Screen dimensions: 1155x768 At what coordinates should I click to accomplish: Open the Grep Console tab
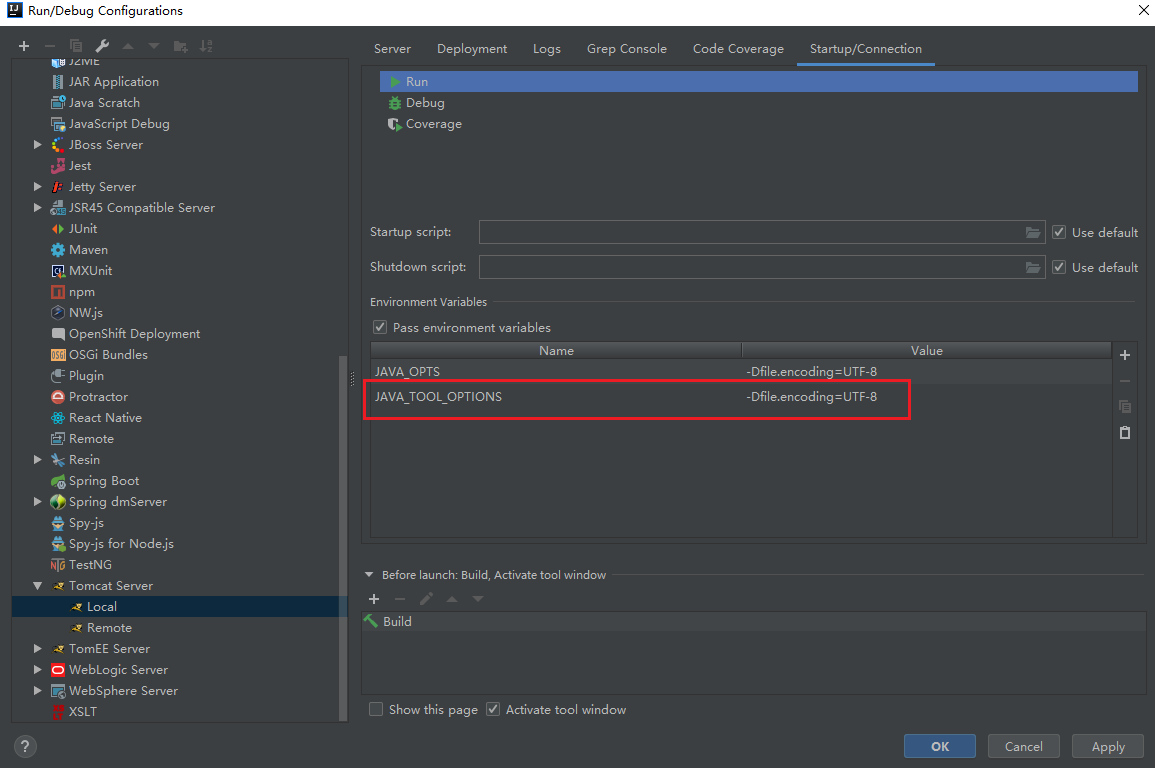(x=626, y=49)
